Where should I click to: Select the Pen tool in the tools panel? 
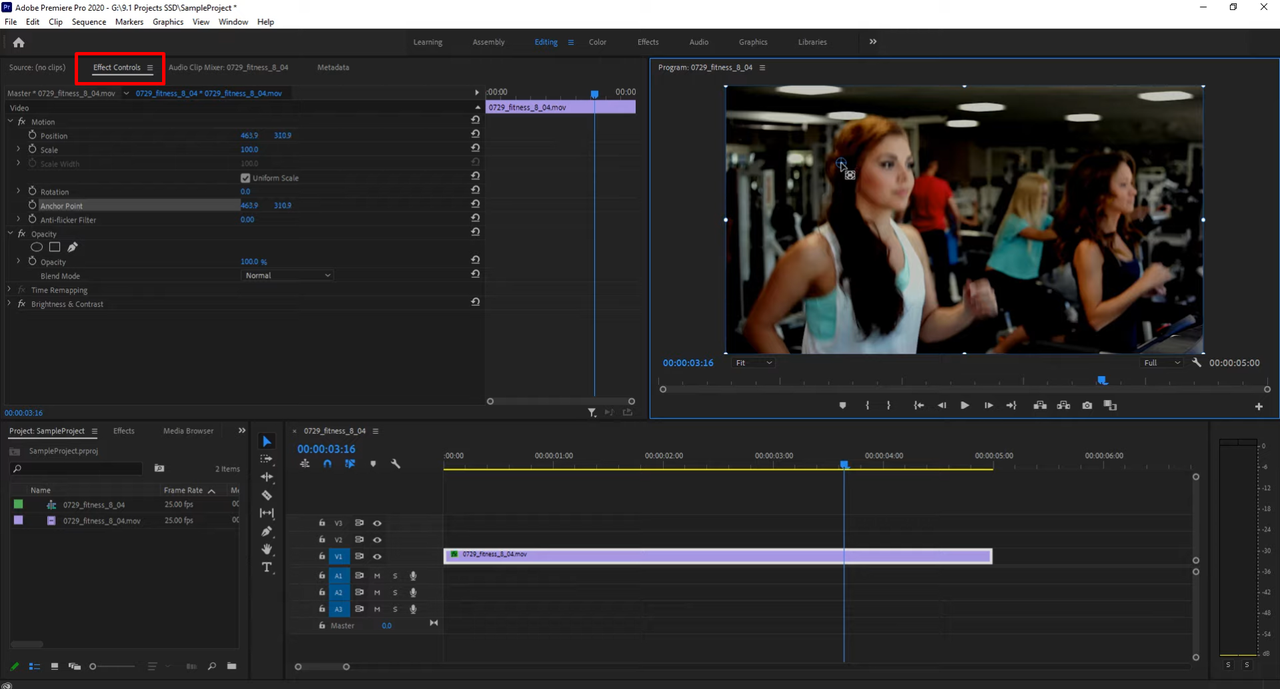tap(267, 531)
